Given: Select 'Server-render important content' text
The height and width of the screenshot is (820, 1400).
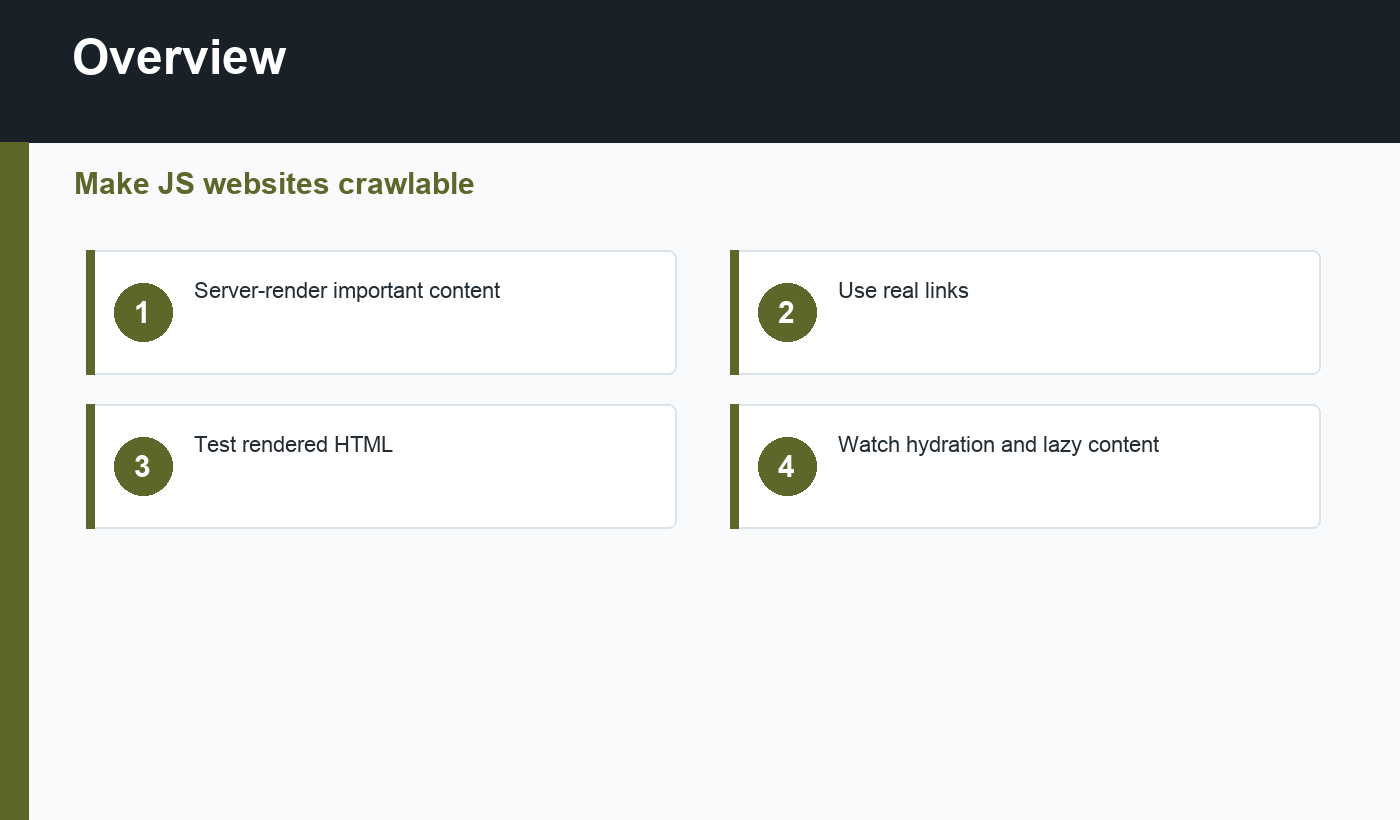Looking at the screenshot, I should pos(347,290).
